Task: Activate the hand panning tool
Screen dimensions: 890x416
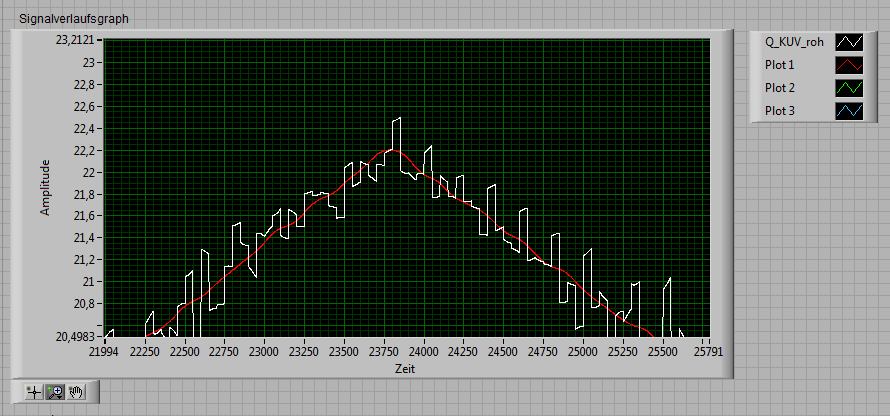Action: (x=77, y=392)
